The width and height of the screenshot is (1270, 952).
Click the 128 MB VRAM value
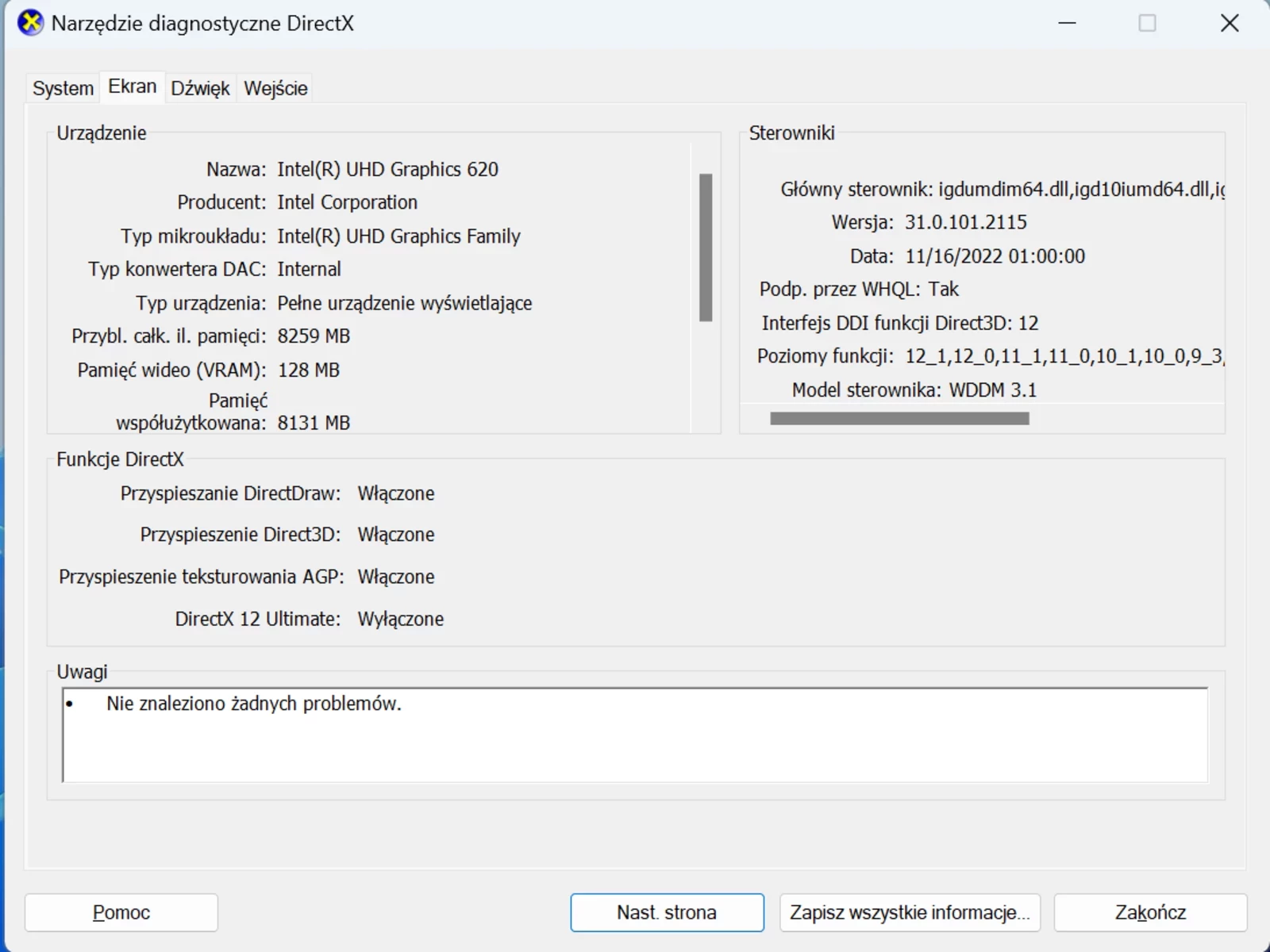308,370
